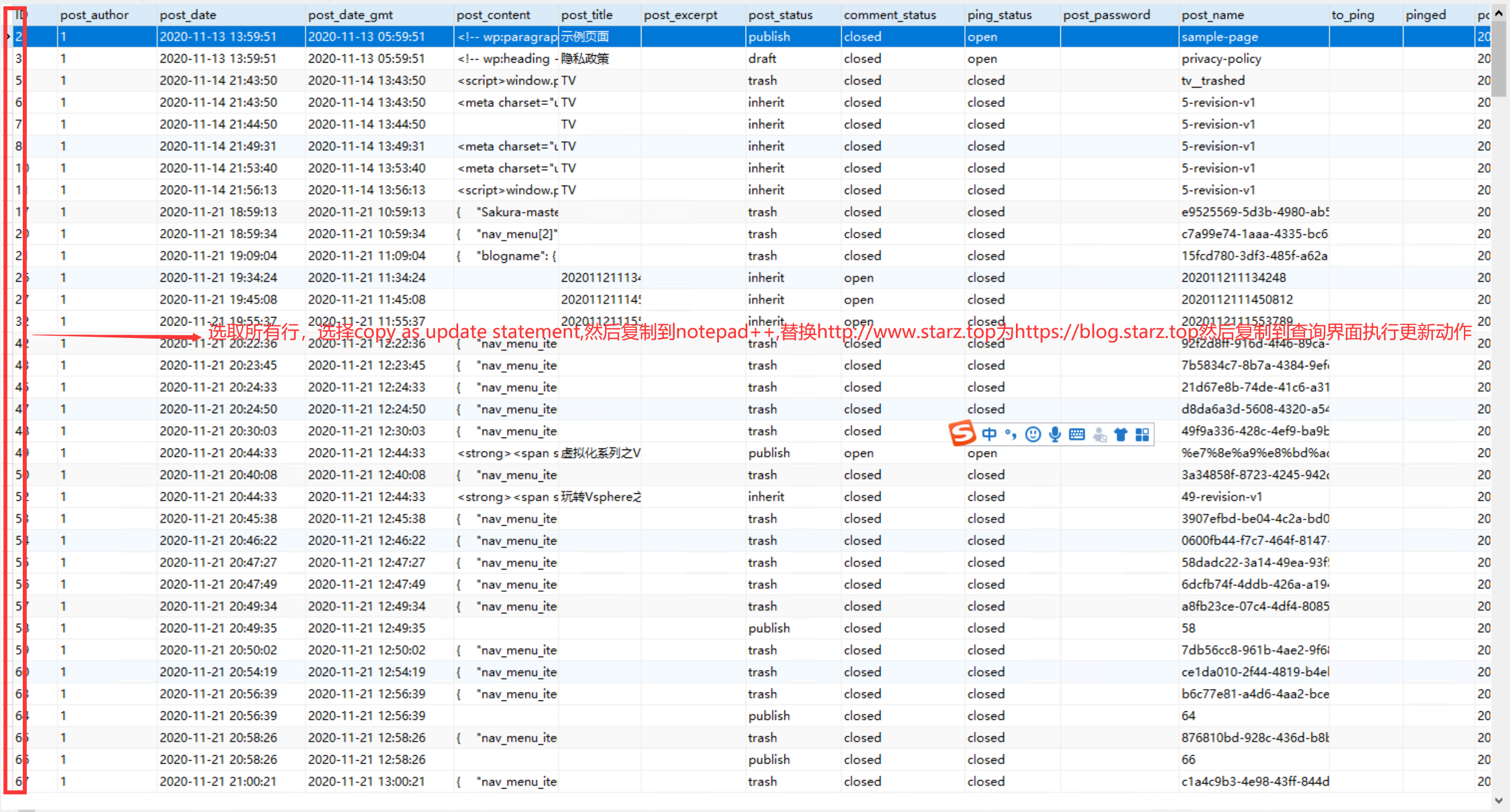Select post_name '21d67e8b-74de-41c6-a31' cell
This screenshot has width=1510, height=812.
(1254, 388)
